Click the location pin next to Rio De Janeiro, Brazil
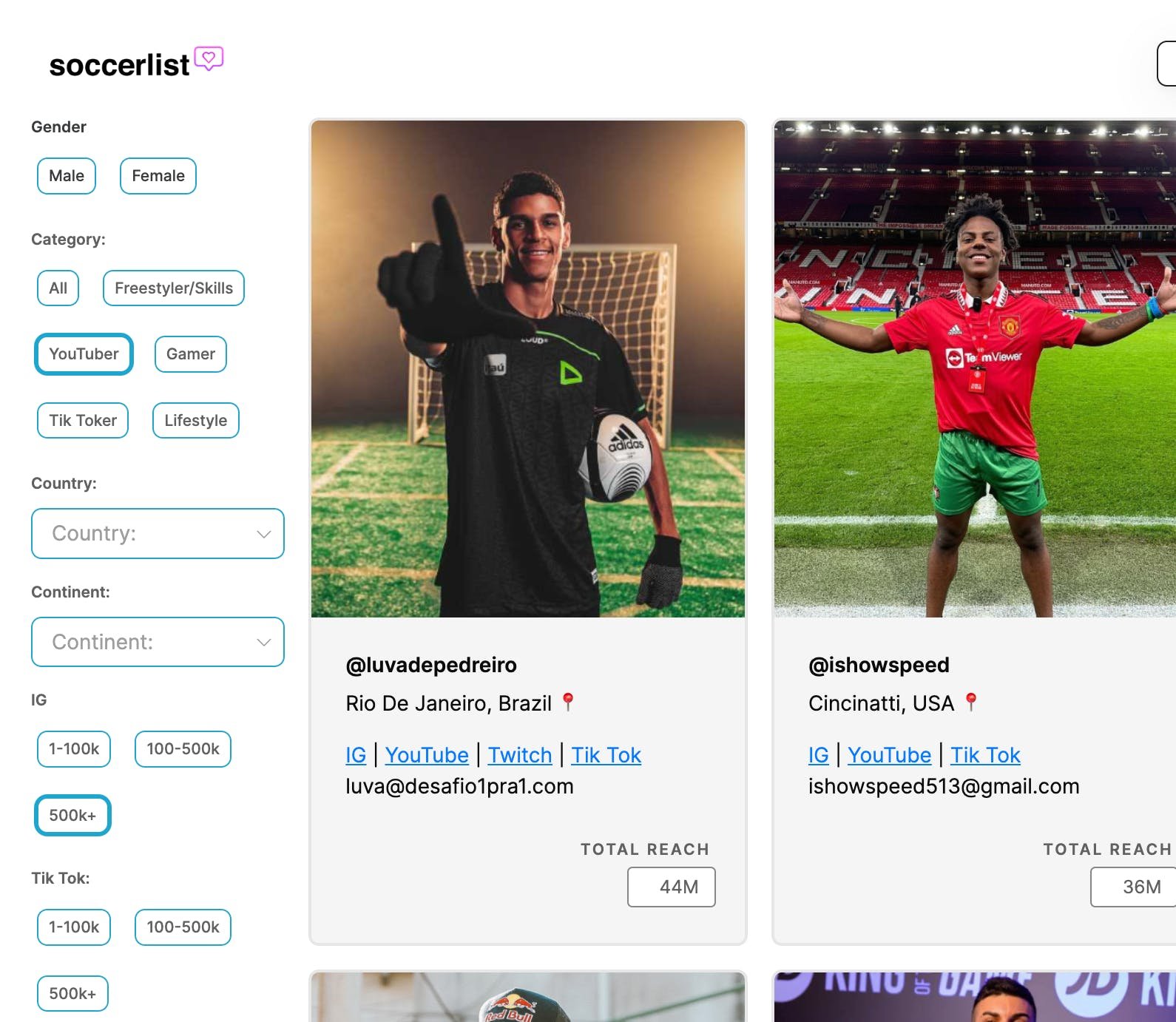The height and width of the screenshot is (1022, 1176). click(568, 702)
